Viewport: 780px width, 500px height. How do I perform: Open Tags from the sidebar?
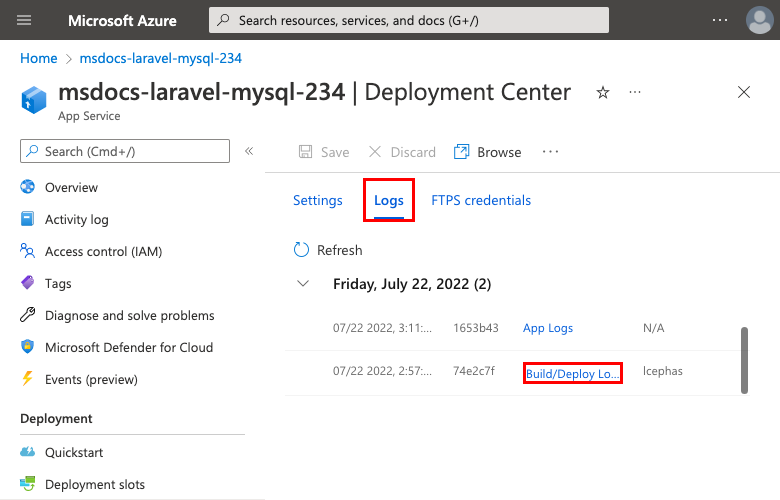[58, 283]
